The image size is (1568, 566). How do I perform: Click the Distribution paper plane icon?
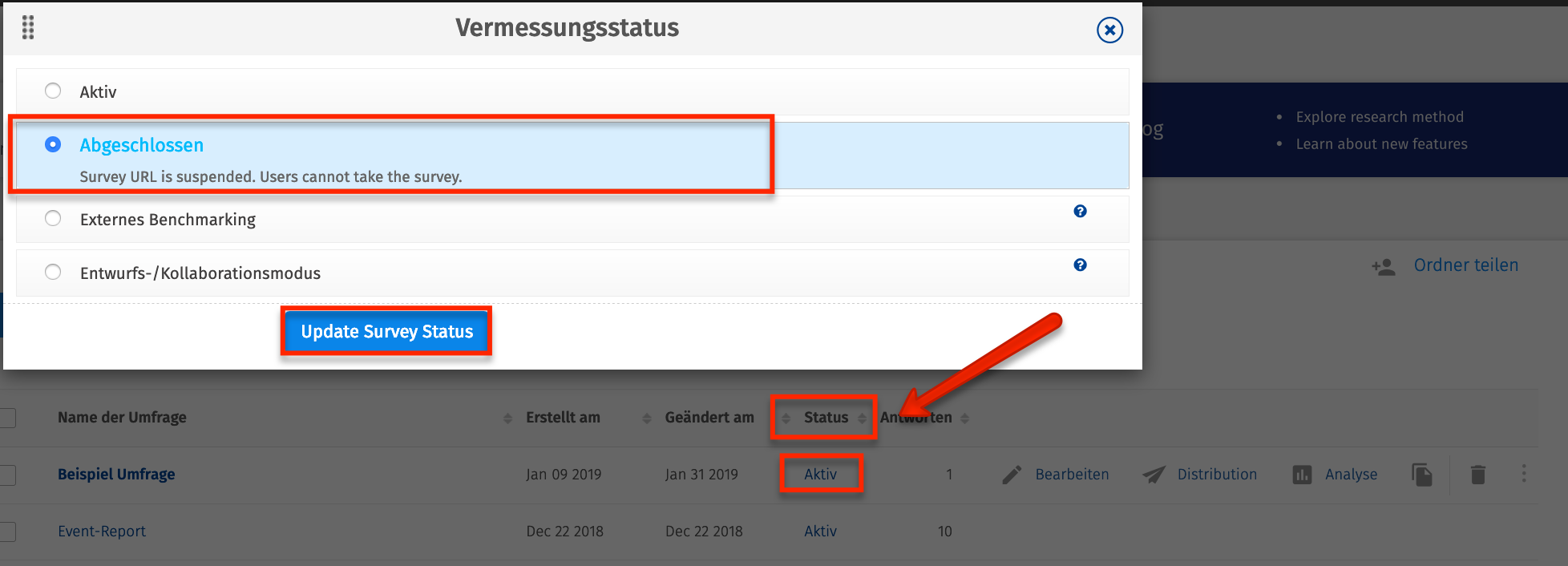[1154, 475]
